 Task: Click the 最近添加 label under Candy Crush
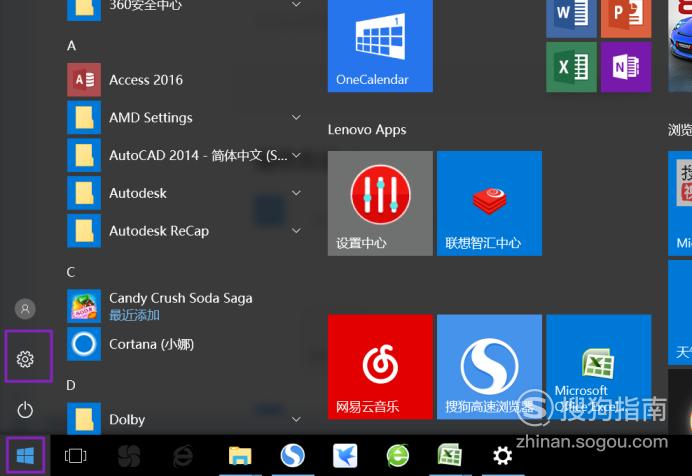point(134,315)
